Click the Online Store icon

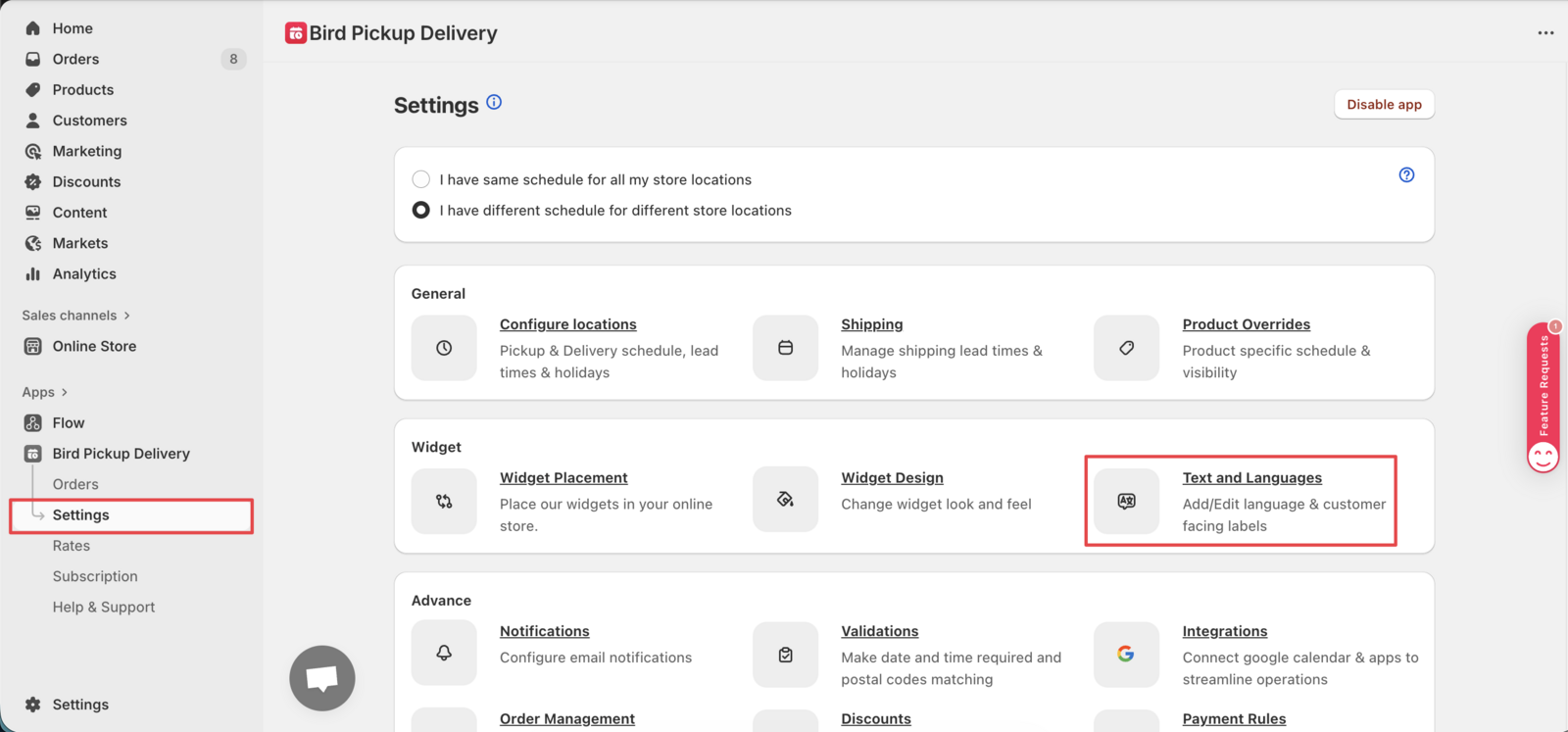point(33,346)
